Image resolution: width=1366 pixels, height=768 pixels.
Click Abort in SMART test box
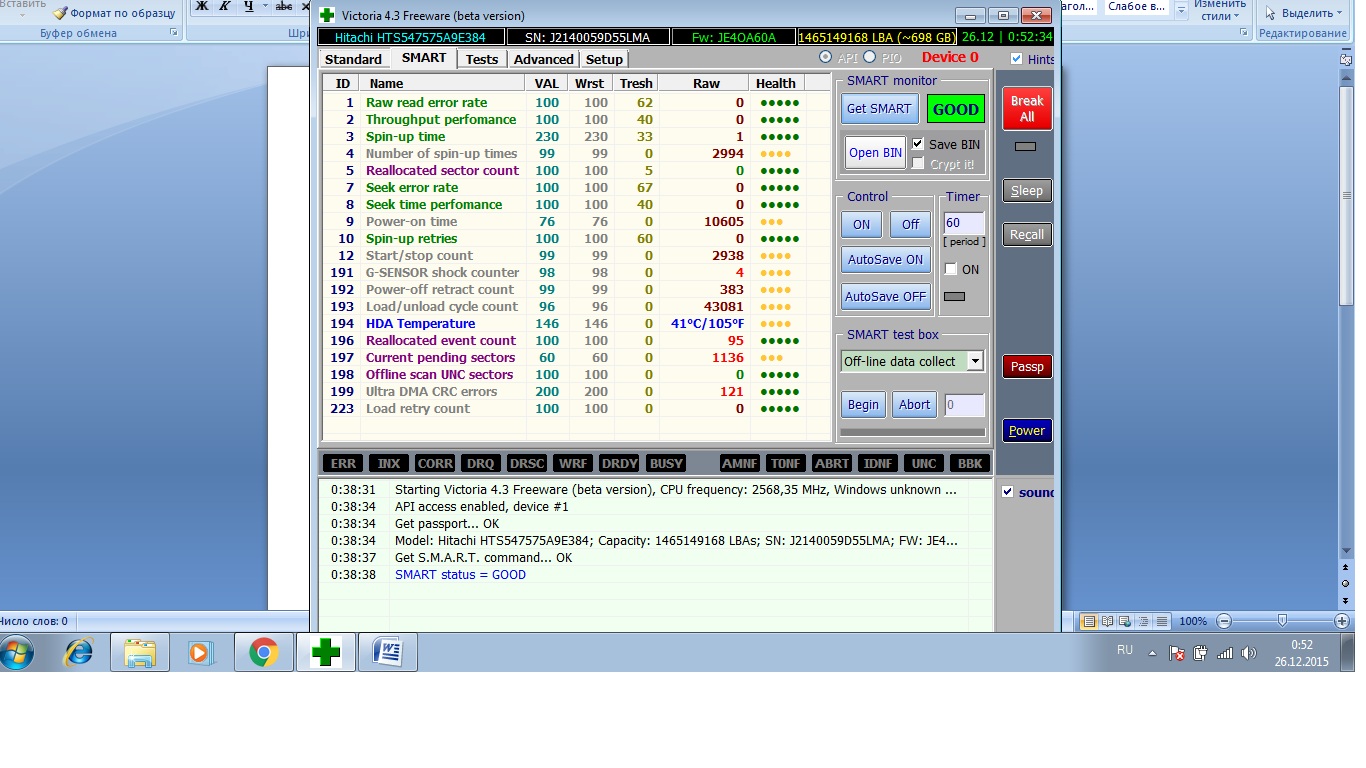[914, 405]
